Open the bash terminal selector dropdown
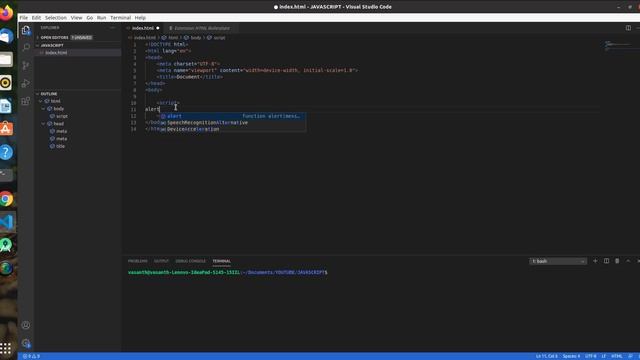This screenshot has width=640, height=360. (x=558, y=261)
